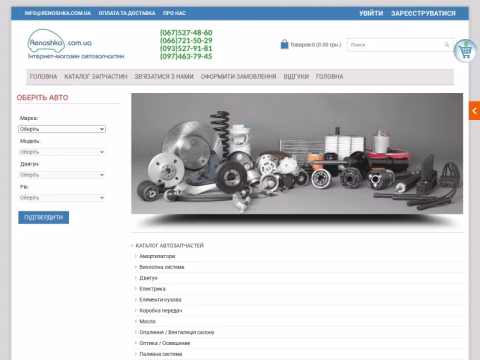
Task: Open the Оптика / Освещение category
Action: click(x=165, y=343)
